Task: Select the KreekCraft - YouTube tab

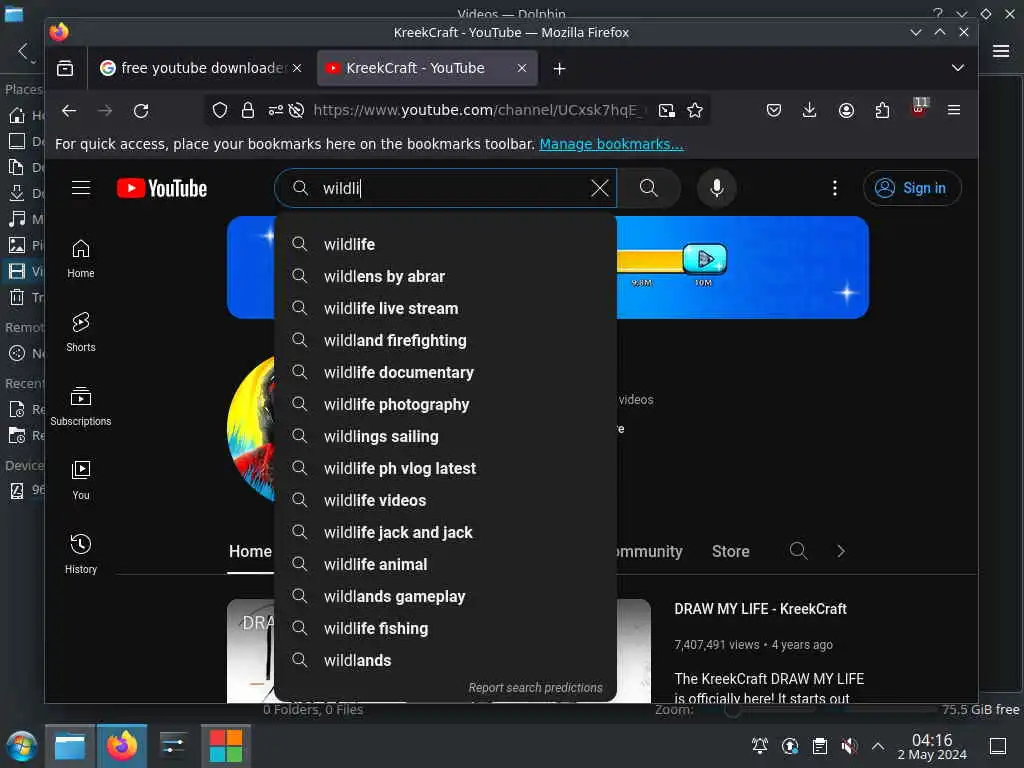Action: [427, 68]
